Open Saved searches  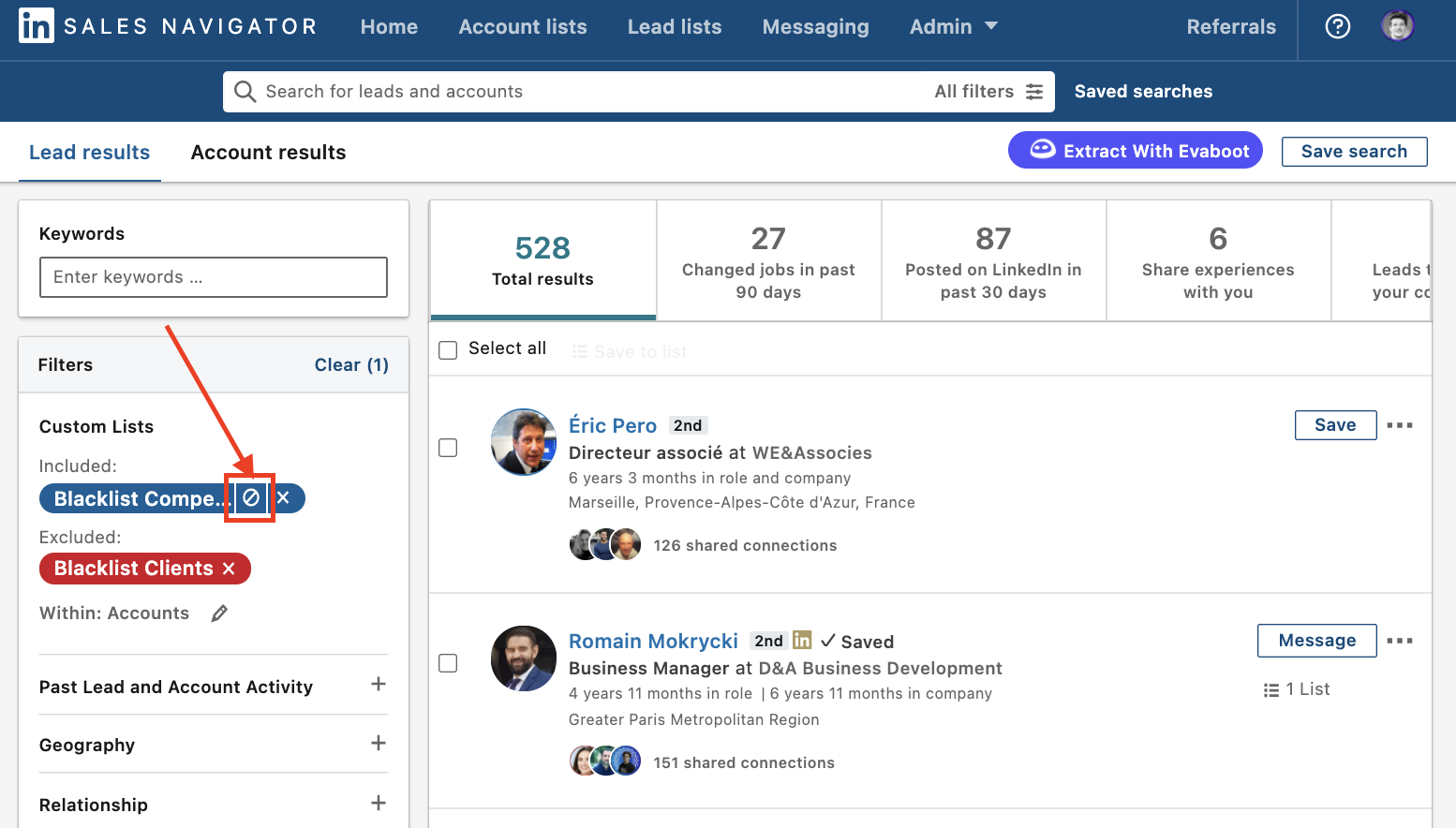(1143, 91)
